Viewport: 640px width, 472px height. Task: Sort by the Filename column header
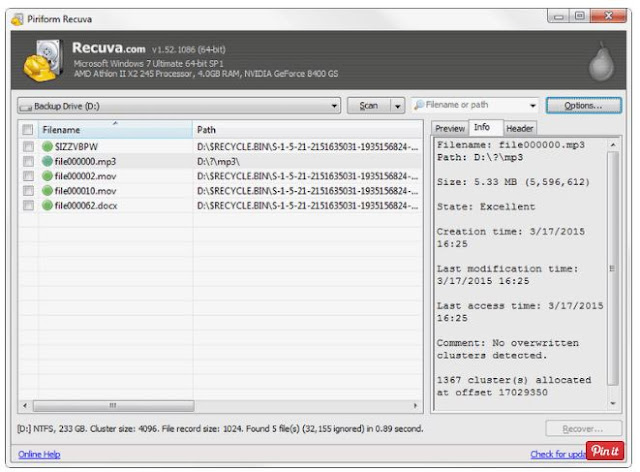pyautogui.click(x=115, y=129)
